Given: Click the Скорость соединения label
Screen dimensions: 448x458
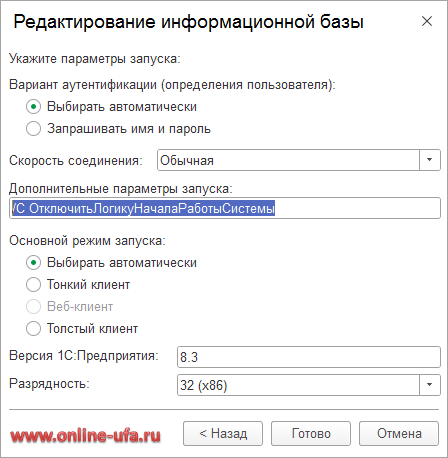Looking at the screenshot, I should coord(76,161).
